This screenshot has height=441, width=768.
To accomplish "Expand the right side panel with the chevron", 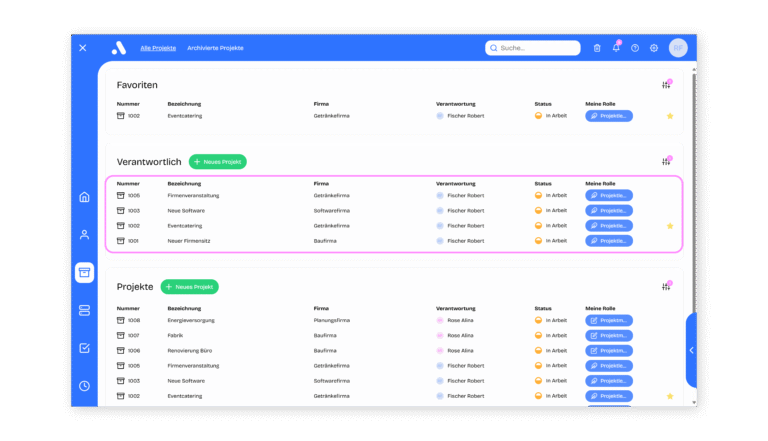I will [x=691, y=350].
